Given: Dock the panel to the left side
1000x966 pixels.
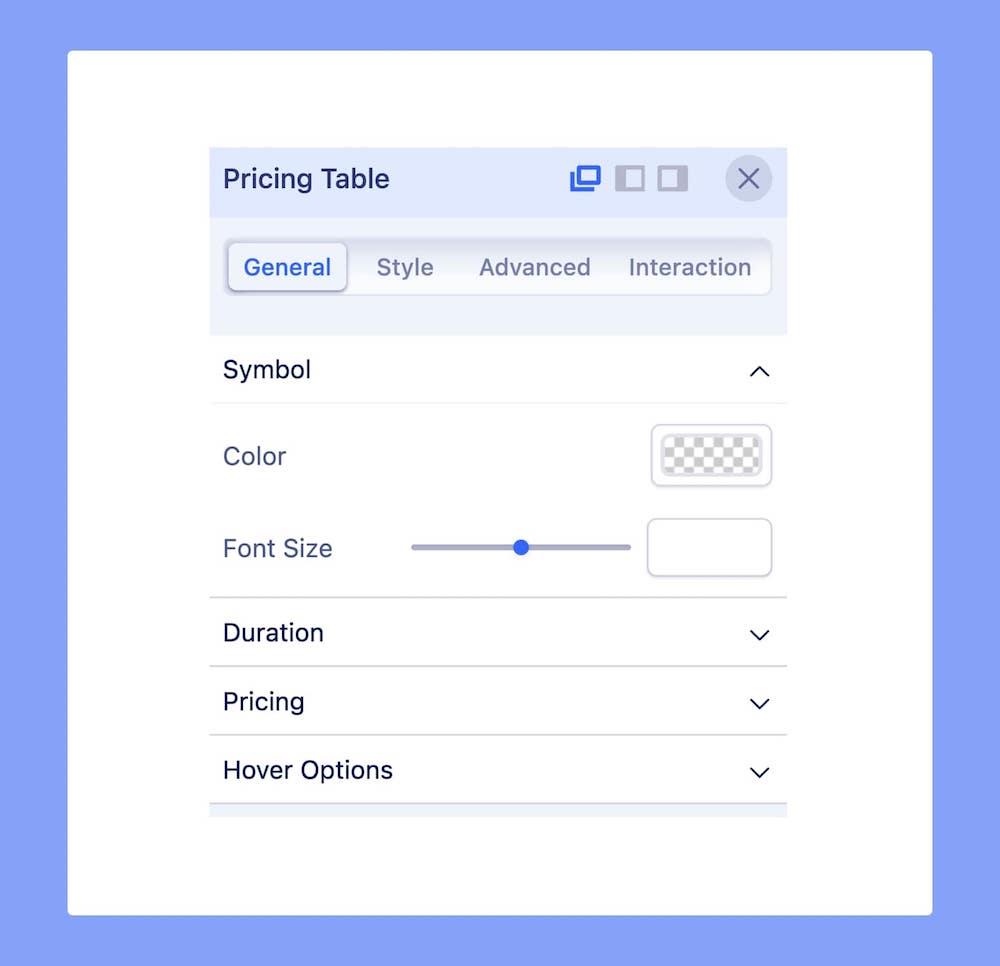Looking at the screenshot, I should coord(629,179).
